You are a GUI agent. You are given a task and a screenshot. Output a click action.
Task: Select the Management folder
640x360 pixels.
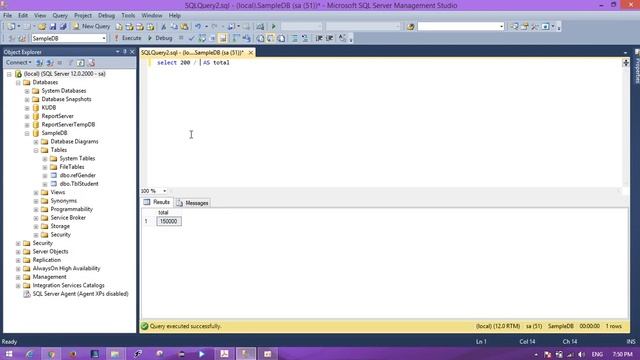49,277
